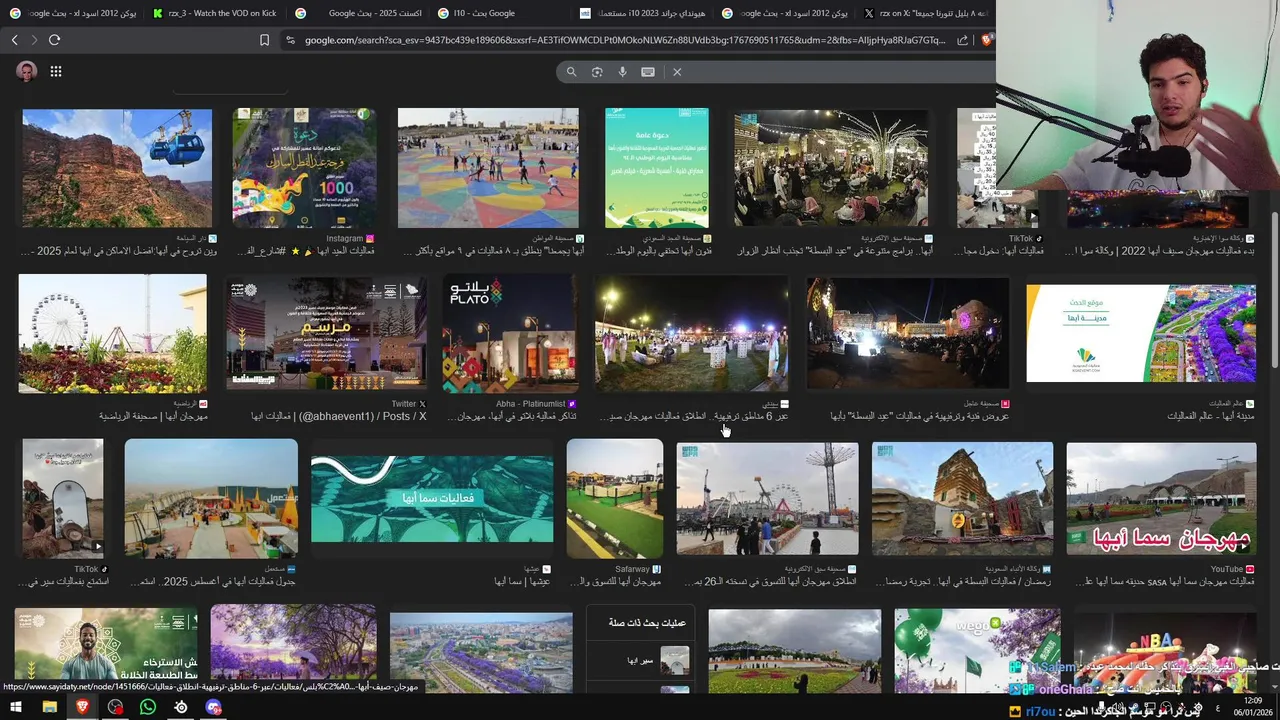This screenshot has width=1280, height=720.
Task: Open the night market string lights image
Action: click(x=831, y=168)
